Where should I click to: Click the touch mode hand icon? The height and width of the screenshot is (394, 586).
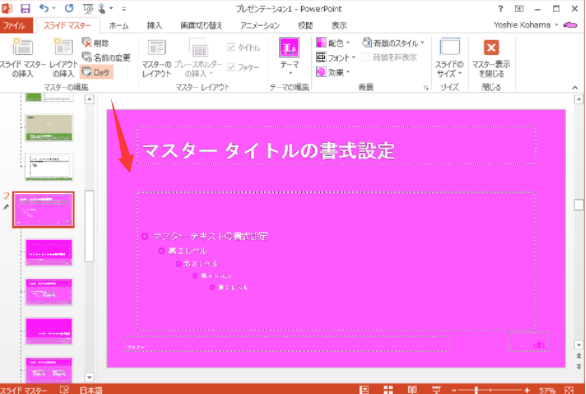102,8
